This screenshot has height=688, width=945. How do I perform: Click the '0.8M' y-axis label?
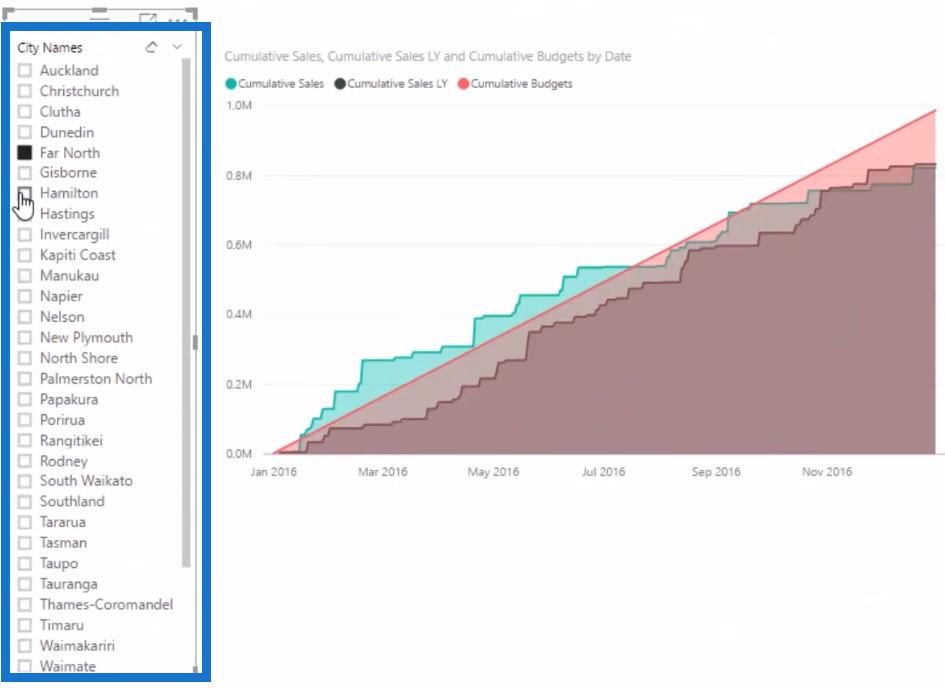point(239,176)
